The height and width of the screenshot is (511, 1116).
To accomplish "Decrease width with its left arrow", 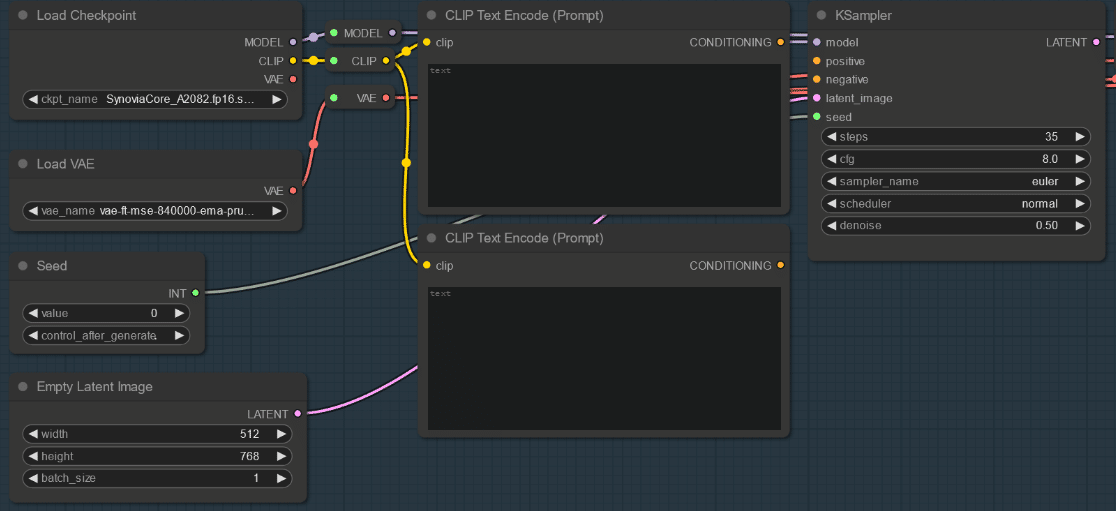I will (33, 434).
